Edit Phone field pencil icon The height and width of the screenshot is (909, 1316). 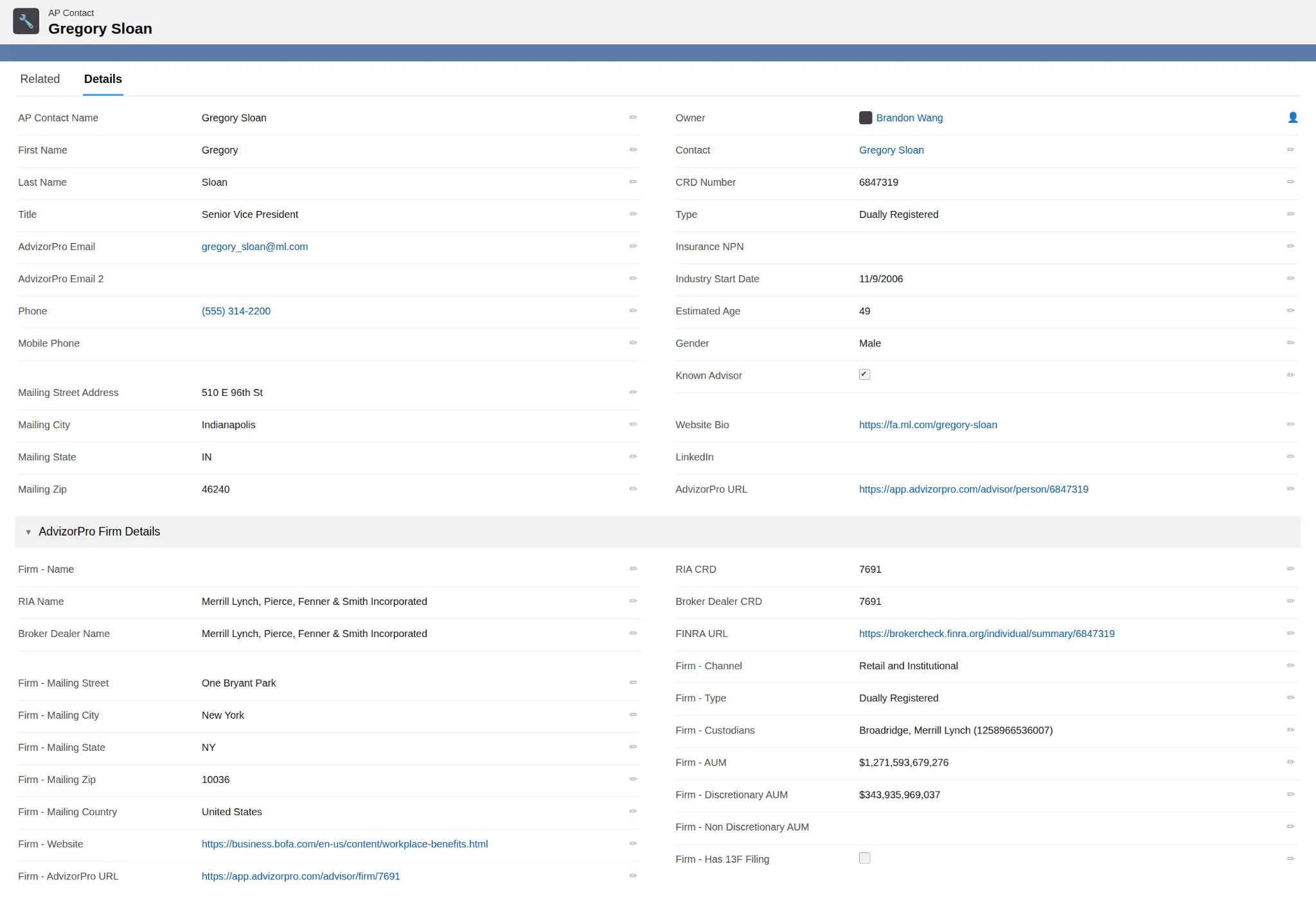(x=633, y=310)
